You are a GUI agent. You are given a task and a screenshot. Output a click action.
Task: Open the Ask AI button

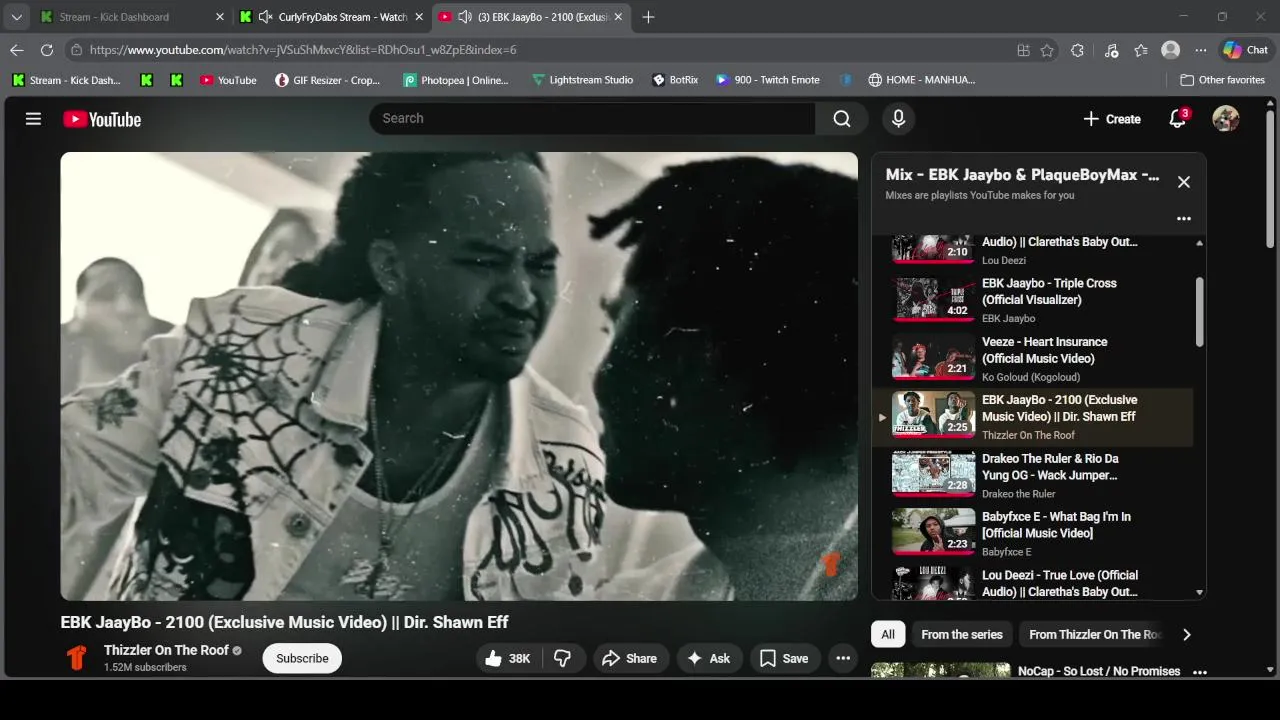pyautogui.click(x=709, y=658)
